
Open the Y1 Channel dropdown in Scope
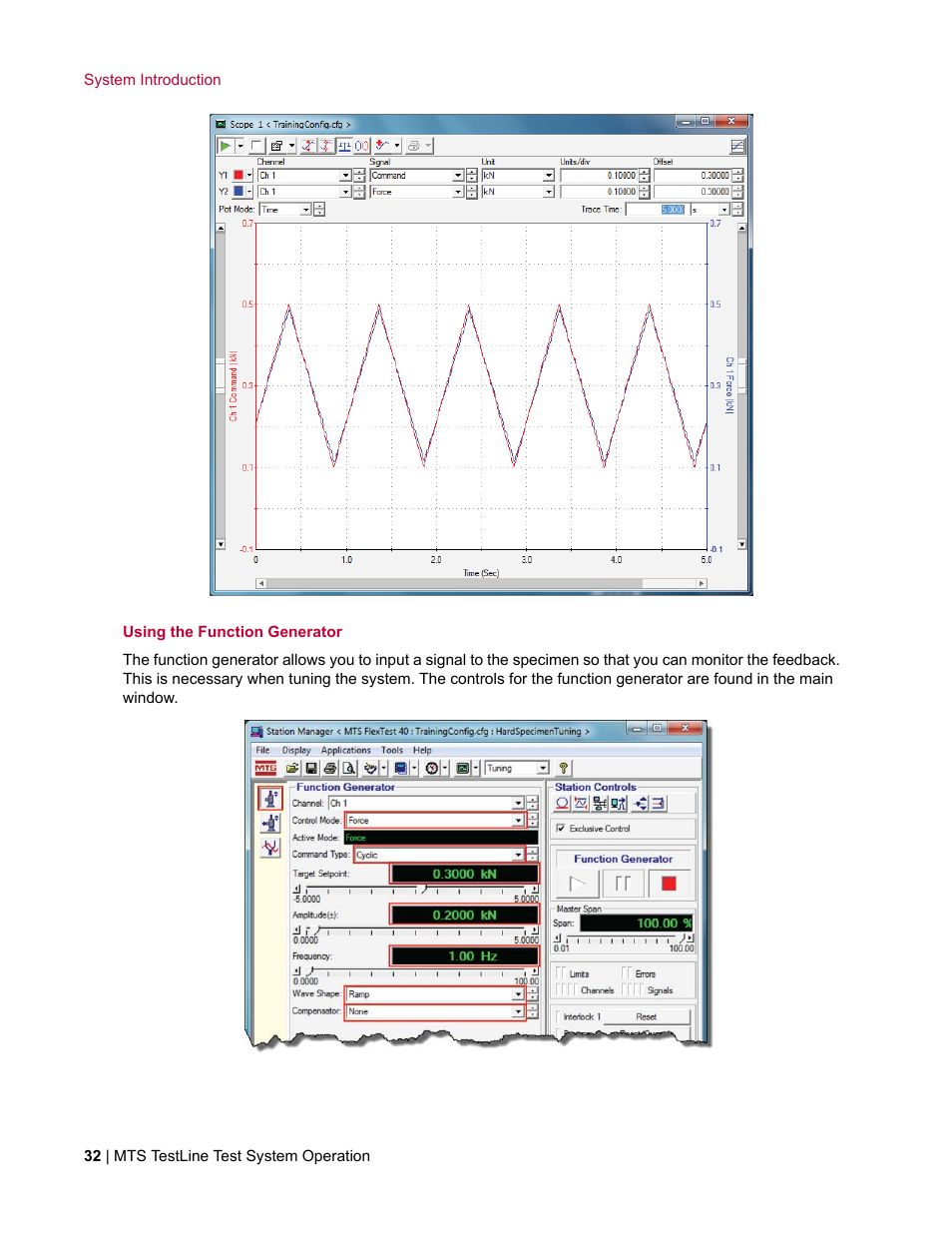click(x=345, y=176)
